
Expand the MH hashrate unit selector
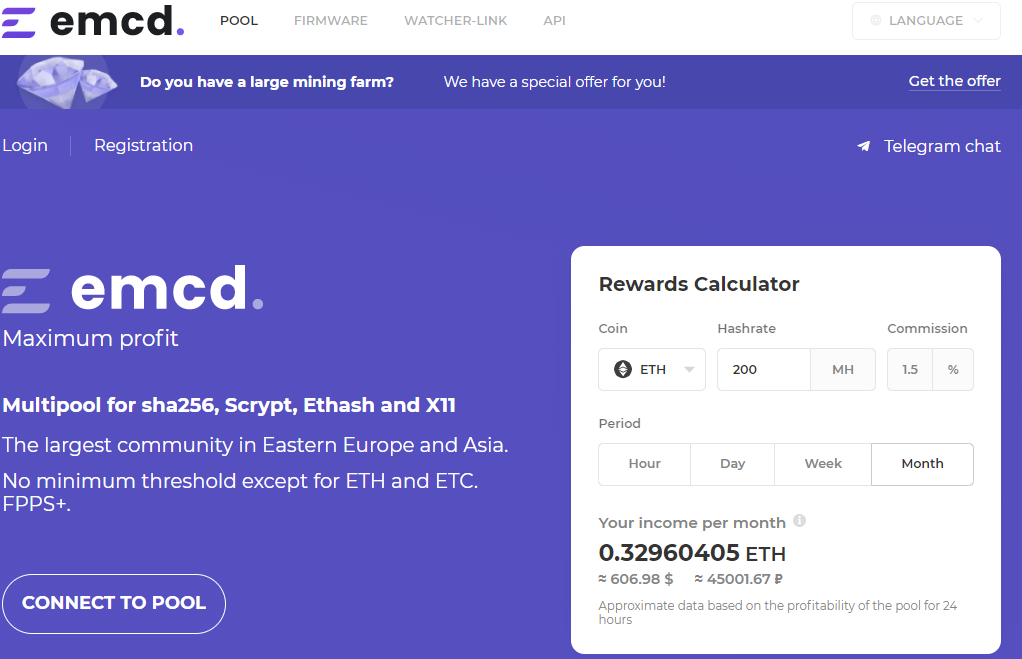(x=842, y=369)
